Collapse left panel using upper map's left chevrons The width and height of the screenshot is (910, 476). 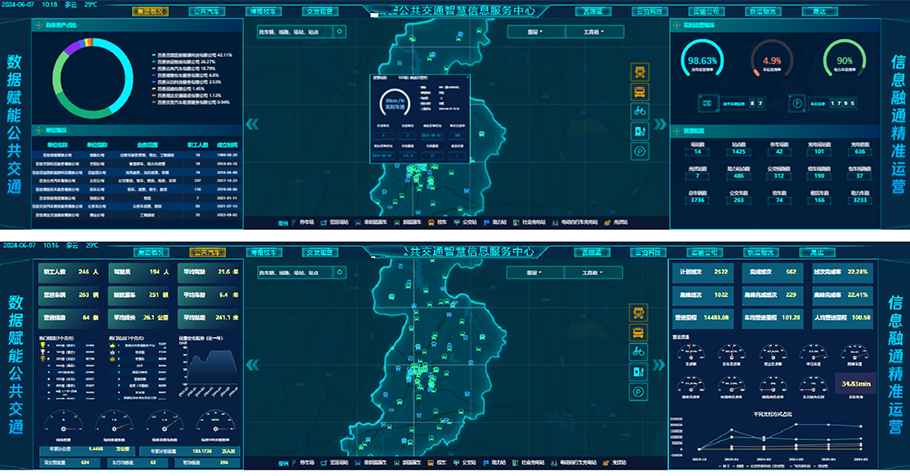[x=253, y=124]
